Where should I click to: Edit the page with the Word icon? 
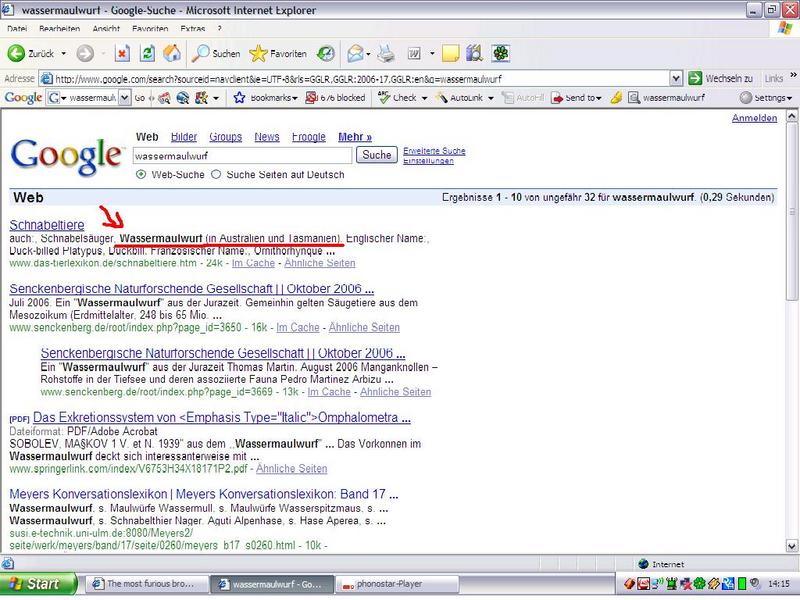414,54
